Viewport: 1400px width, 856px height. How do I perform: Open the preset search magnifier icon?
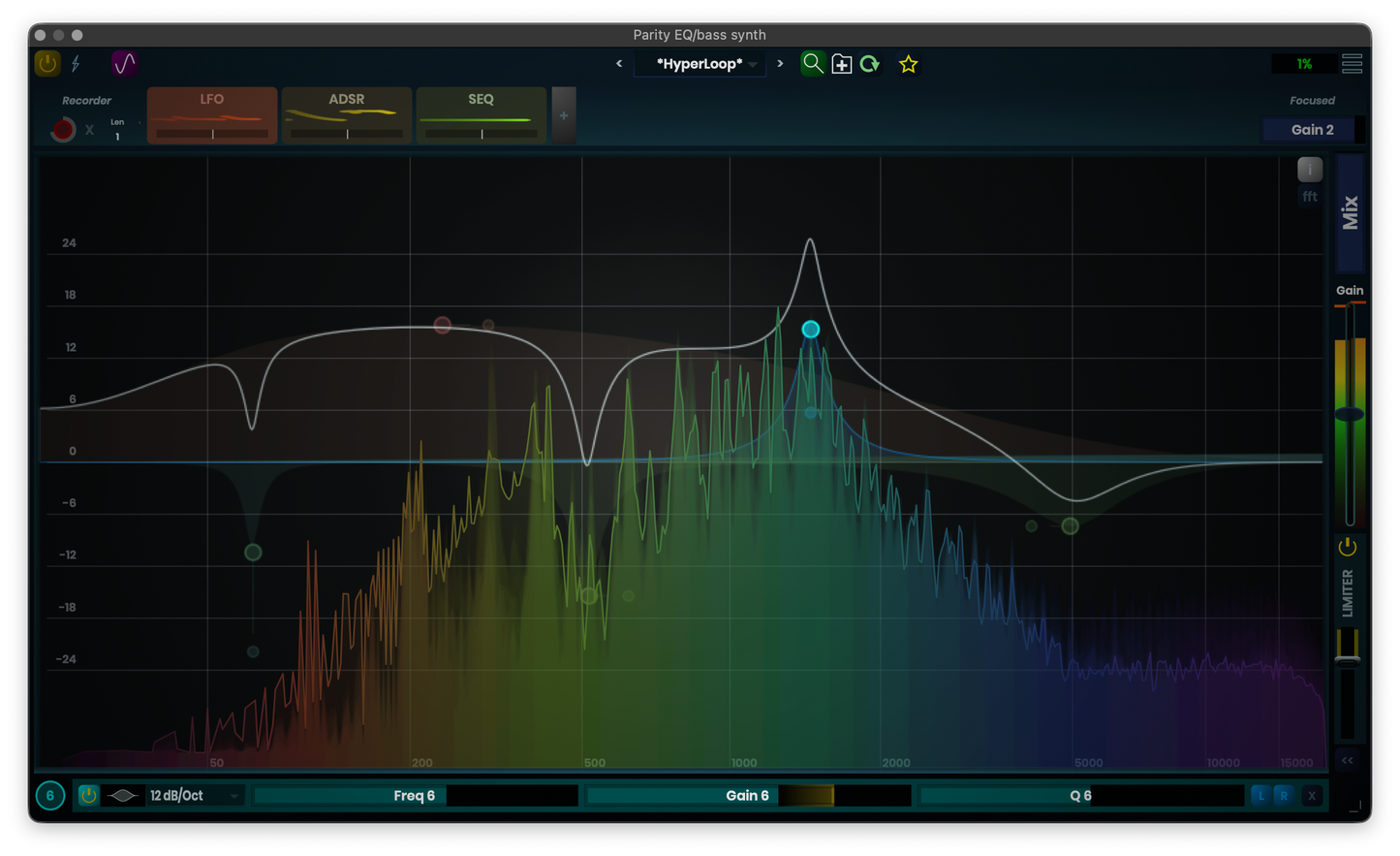(x=813, y=63)
